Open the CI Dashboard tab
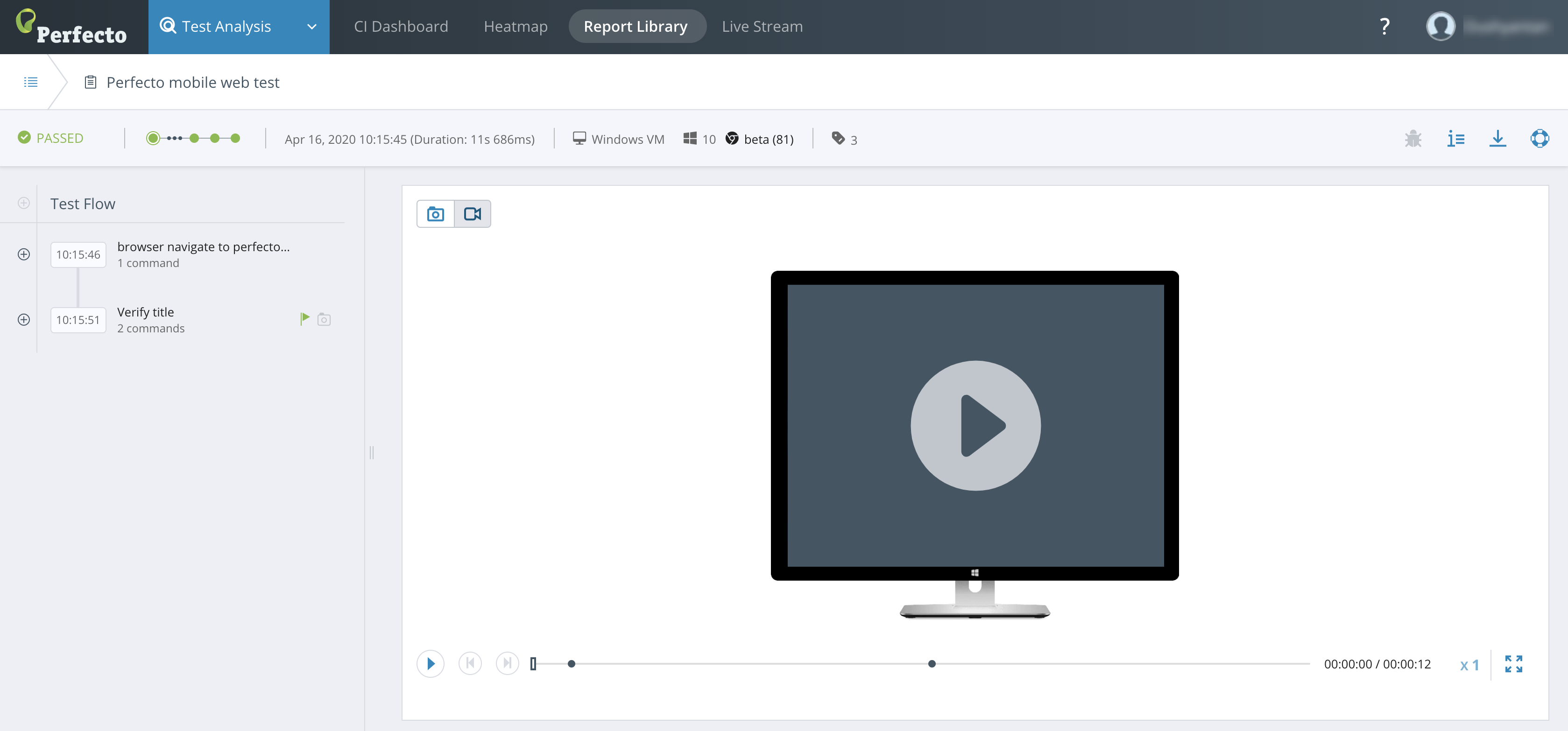This screenshot has height=731, width=1568. [401, 27]
